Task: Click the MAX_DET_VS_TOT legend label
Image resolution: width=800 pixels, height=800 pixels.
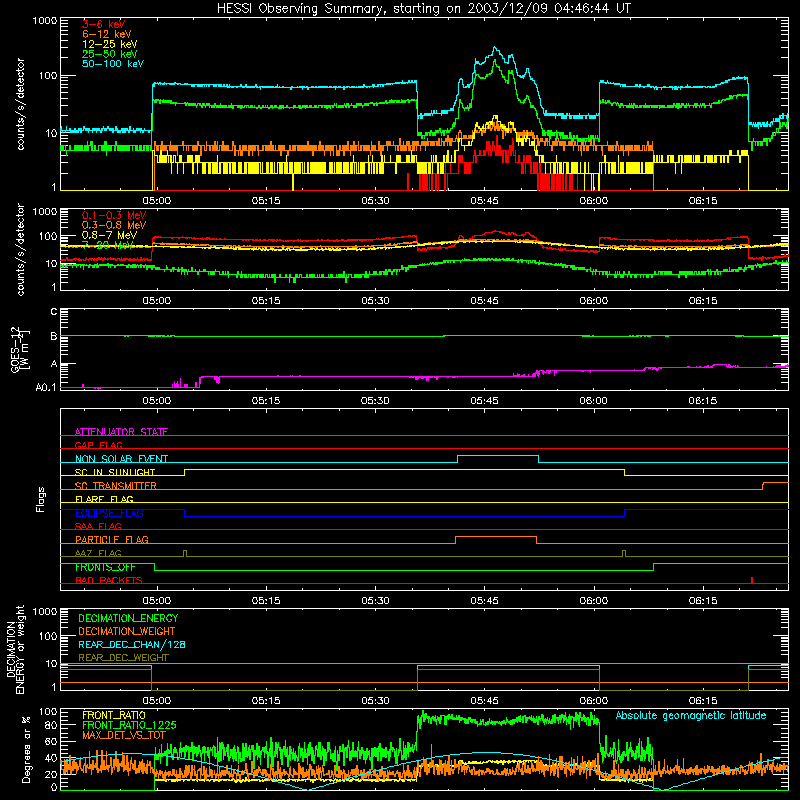Action: click(123, 735)
